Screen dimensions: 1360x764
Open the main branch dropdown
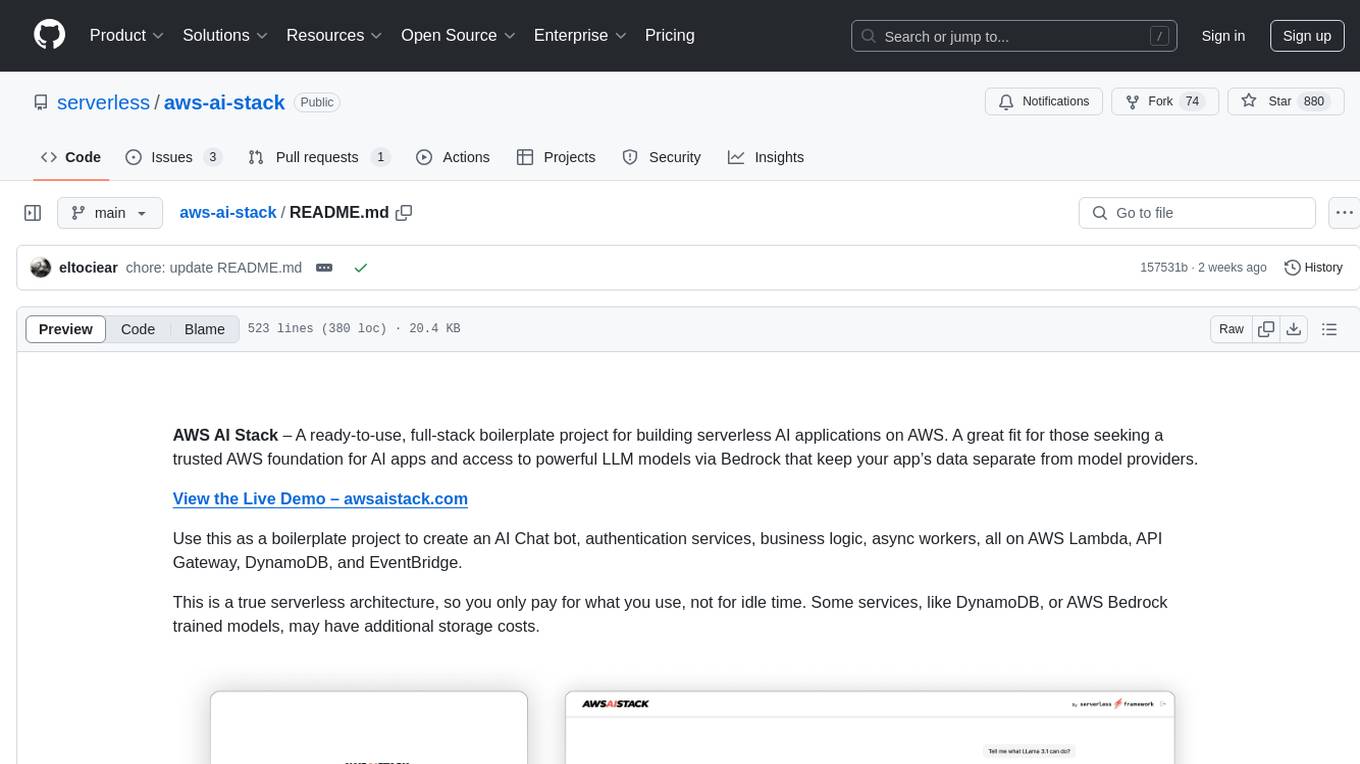pos(110,213)
